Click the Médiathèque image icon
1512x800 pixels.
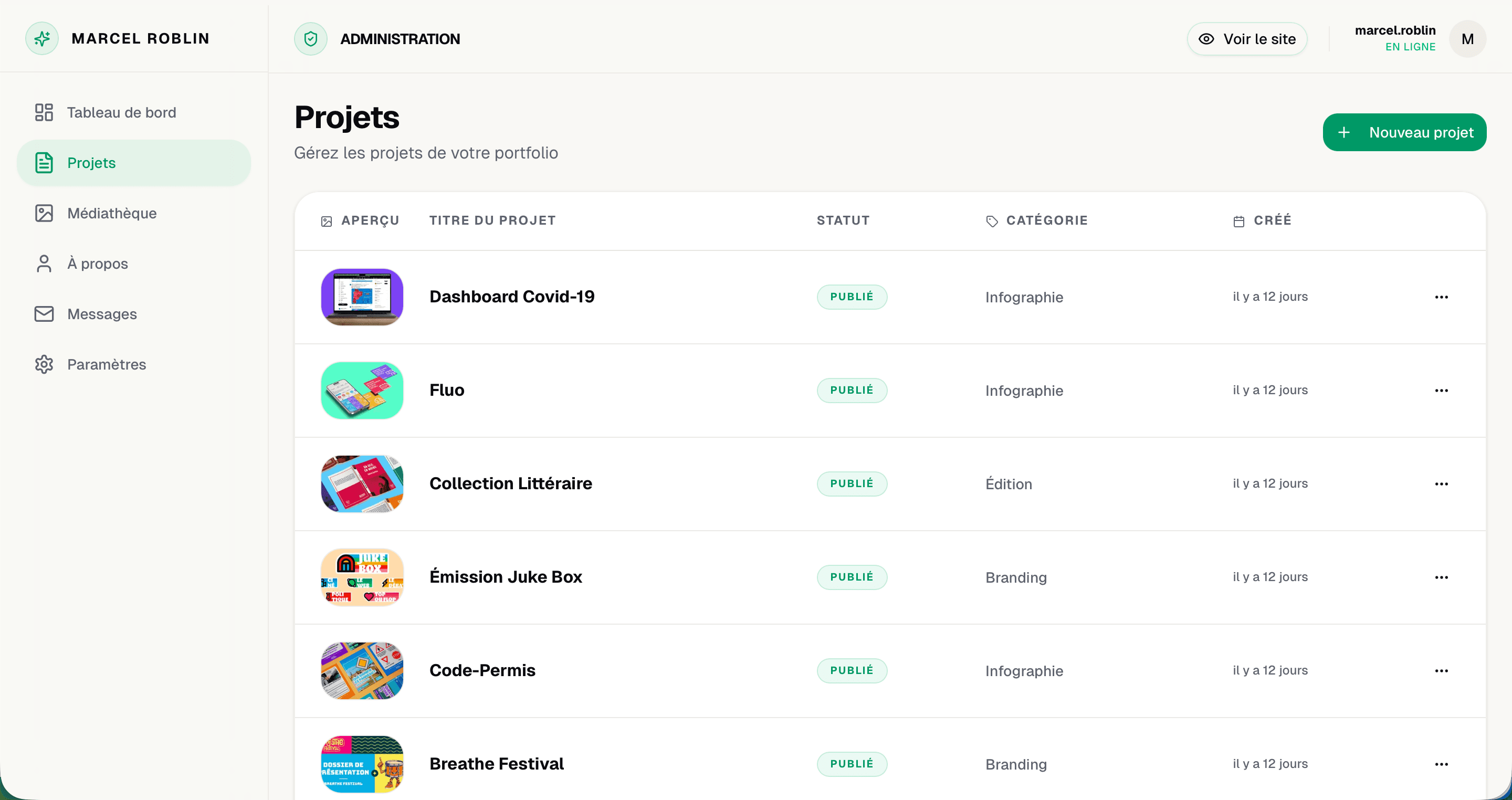(x=44, y=213)
